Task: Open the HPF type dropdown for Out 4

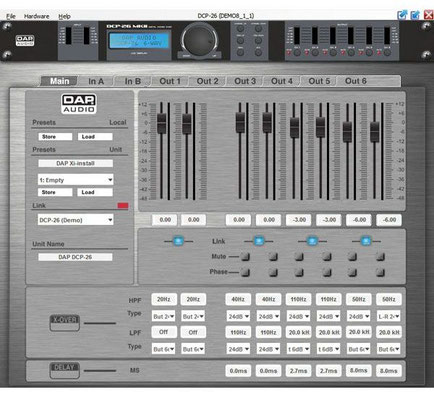Action: [x=328, y=316]
